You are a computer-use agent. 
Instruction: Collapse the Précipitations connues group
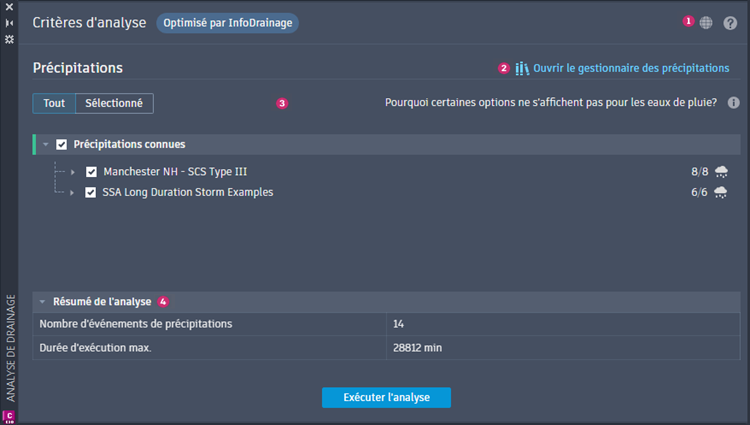[46, 145]
